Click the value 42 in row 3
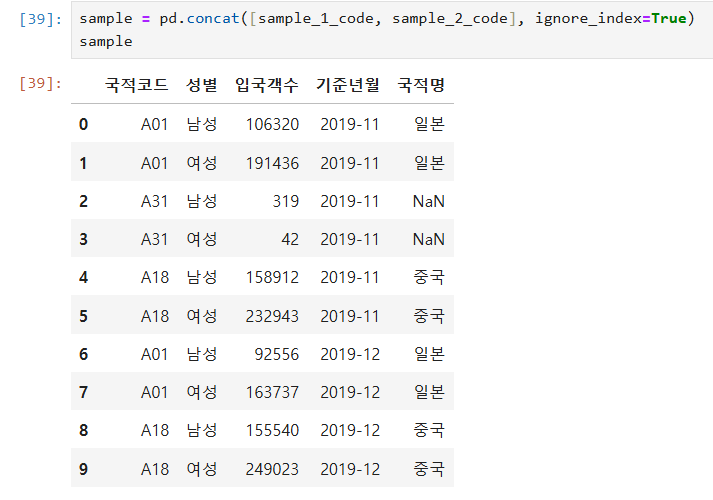 (290, 239)
